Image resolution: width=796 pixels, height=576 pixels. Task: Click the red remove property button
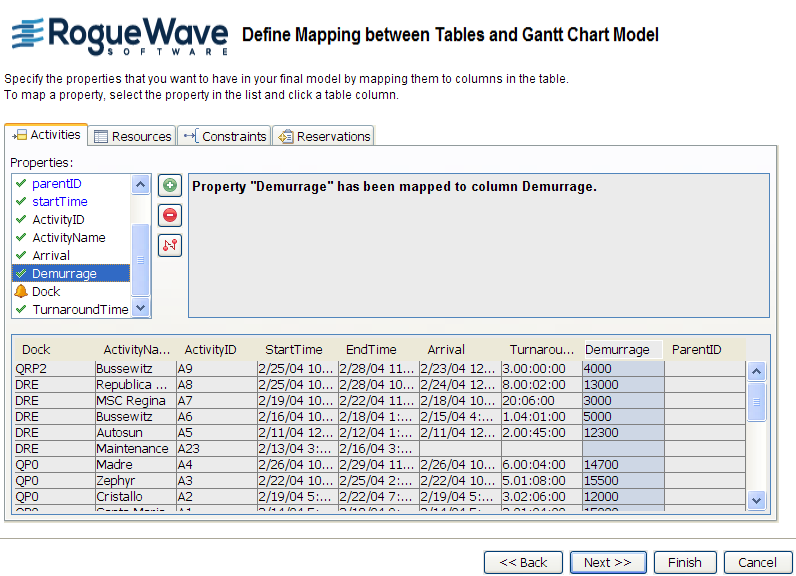coord(170,215)
